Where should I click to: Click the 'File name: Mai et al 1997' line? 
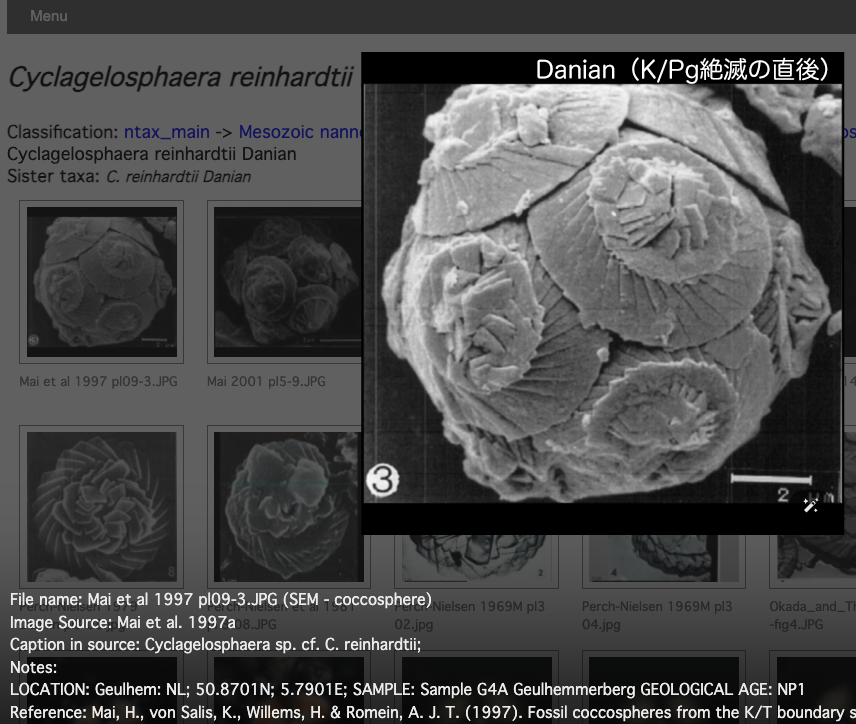(221, 600)
